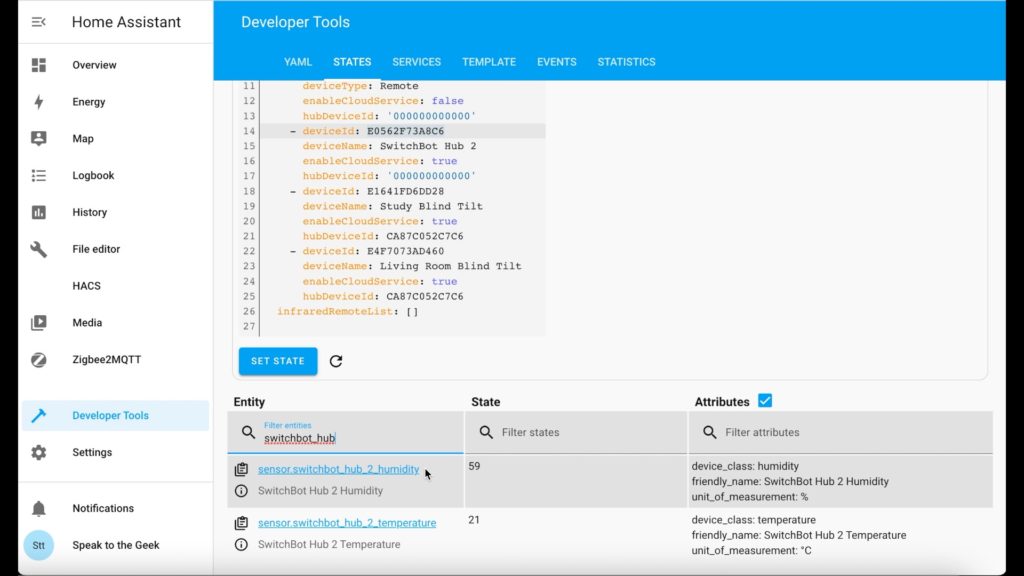This screenshot has height=576, width=1024.
Task: Switch to the YAML tab
Action: (298, 62)
